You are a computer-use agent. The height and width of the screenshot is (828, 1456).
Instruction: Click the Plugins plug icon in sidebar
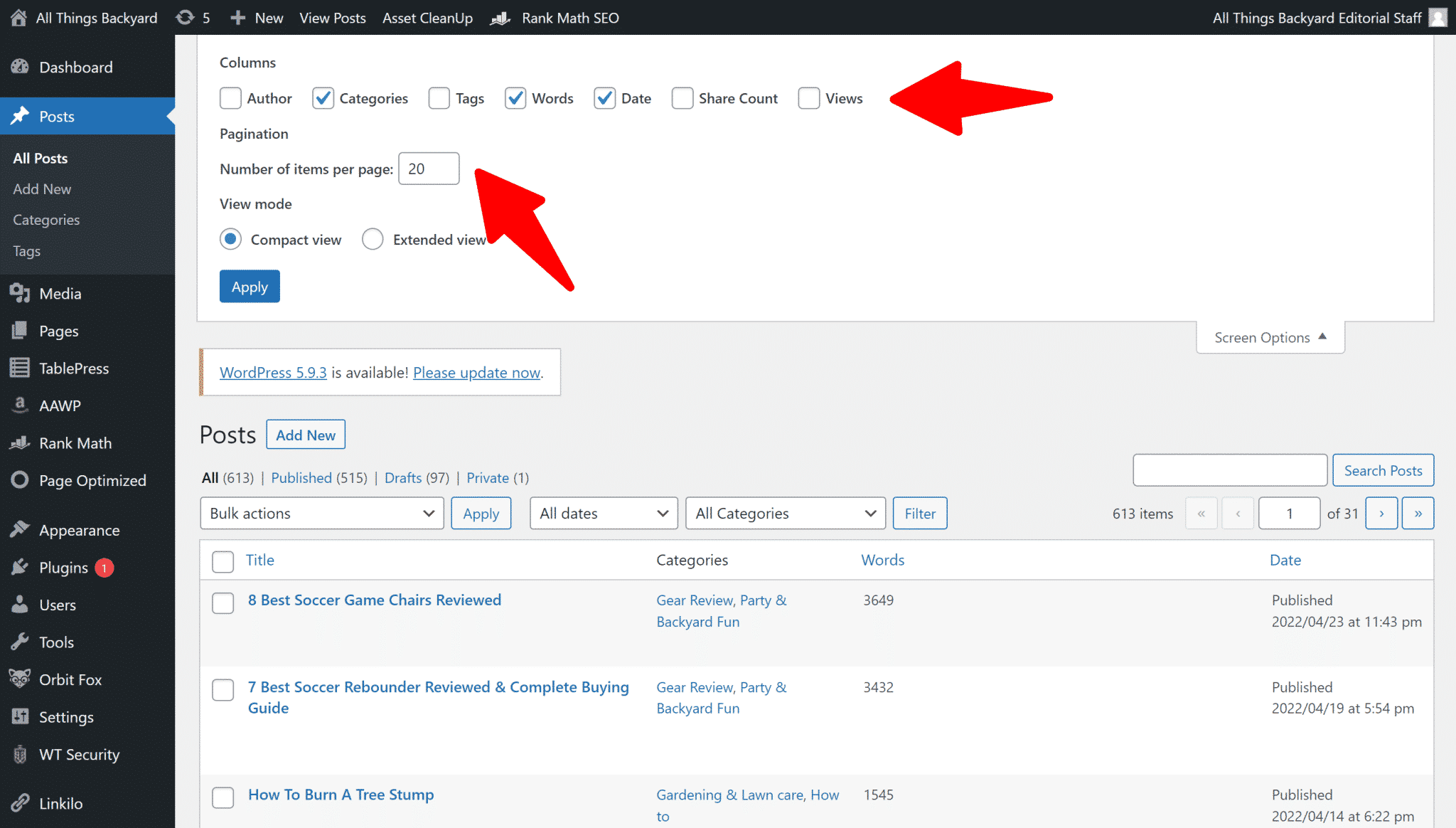click(x=20, y=567)
